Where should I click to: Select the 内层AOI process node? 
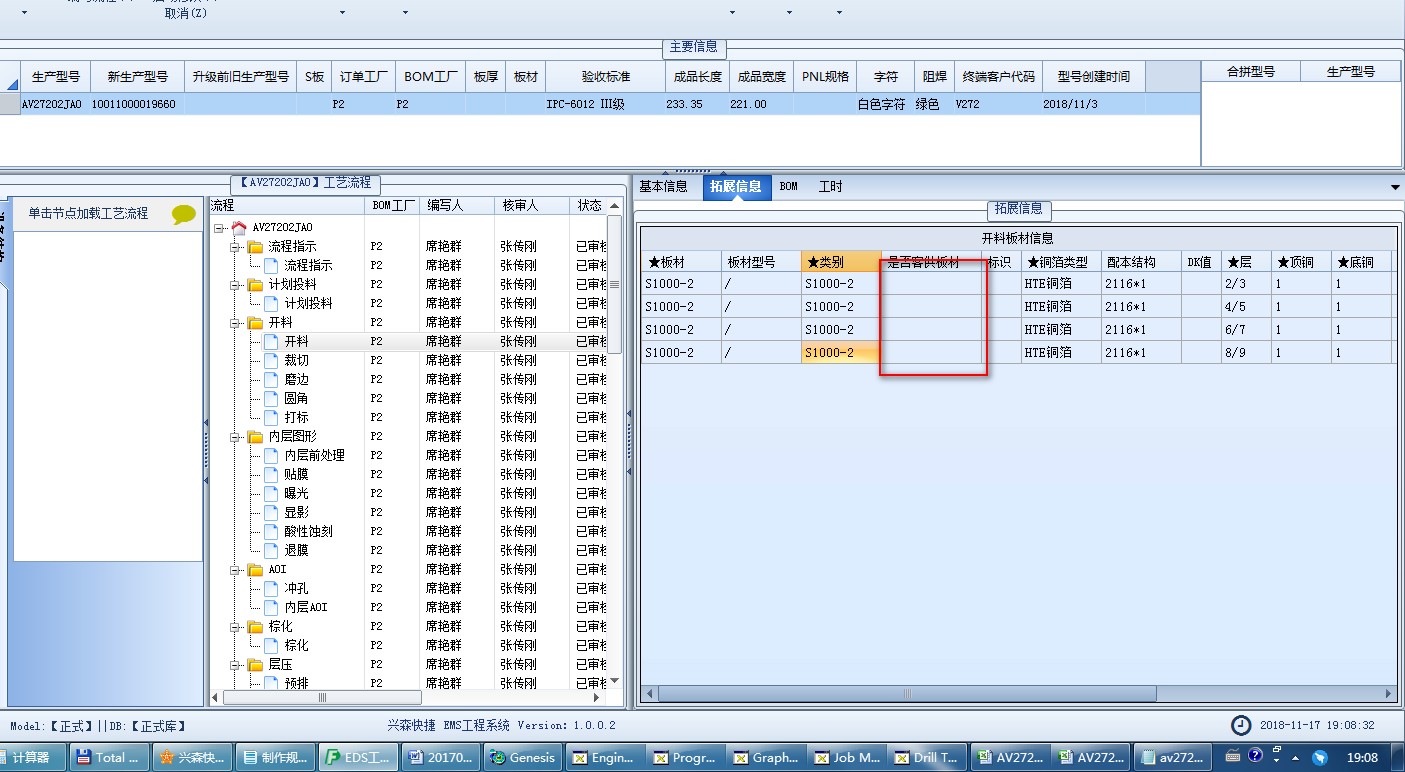(x=306, y=607)
